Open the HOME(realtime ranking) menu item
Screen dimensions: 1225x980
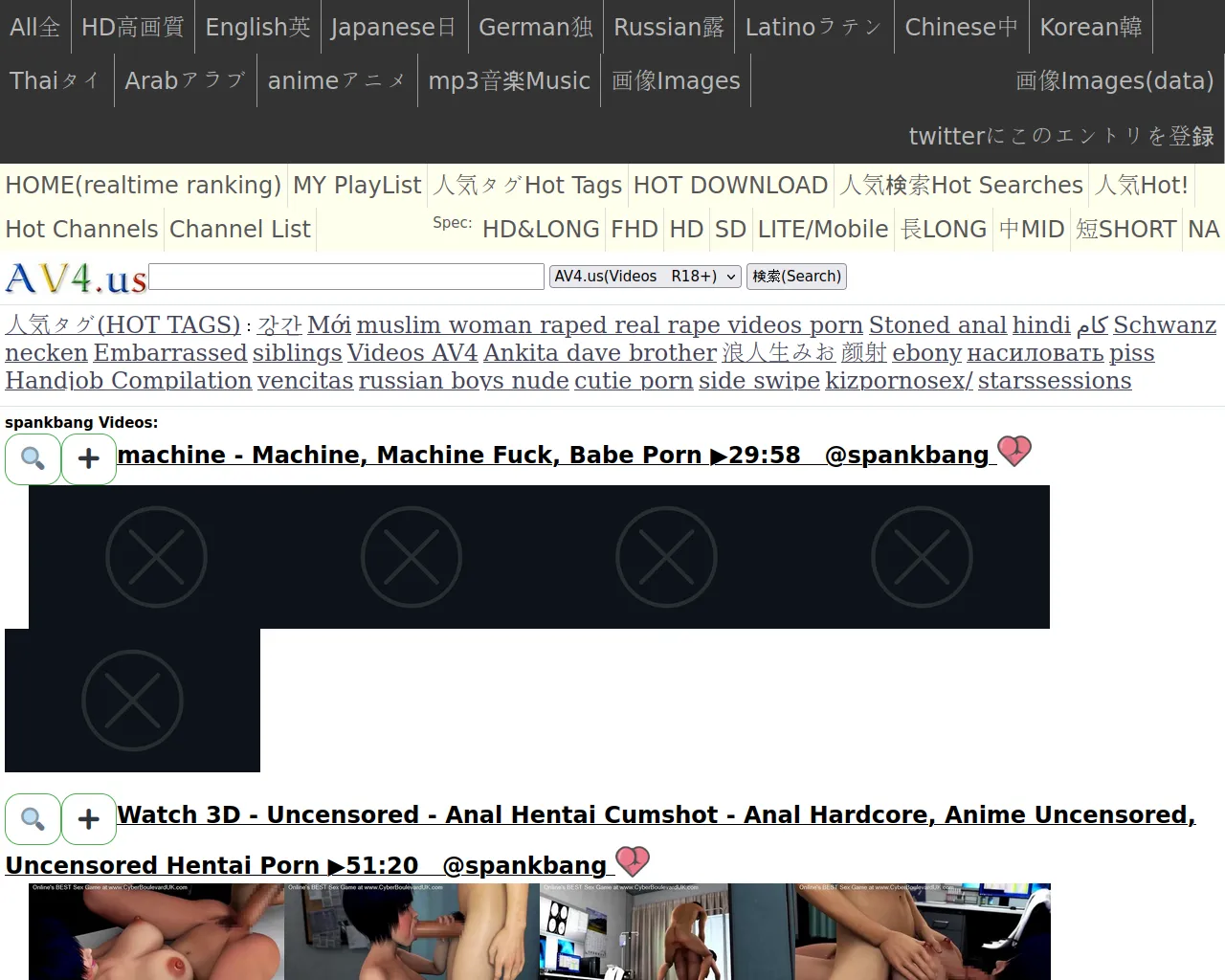pos(144,186)
